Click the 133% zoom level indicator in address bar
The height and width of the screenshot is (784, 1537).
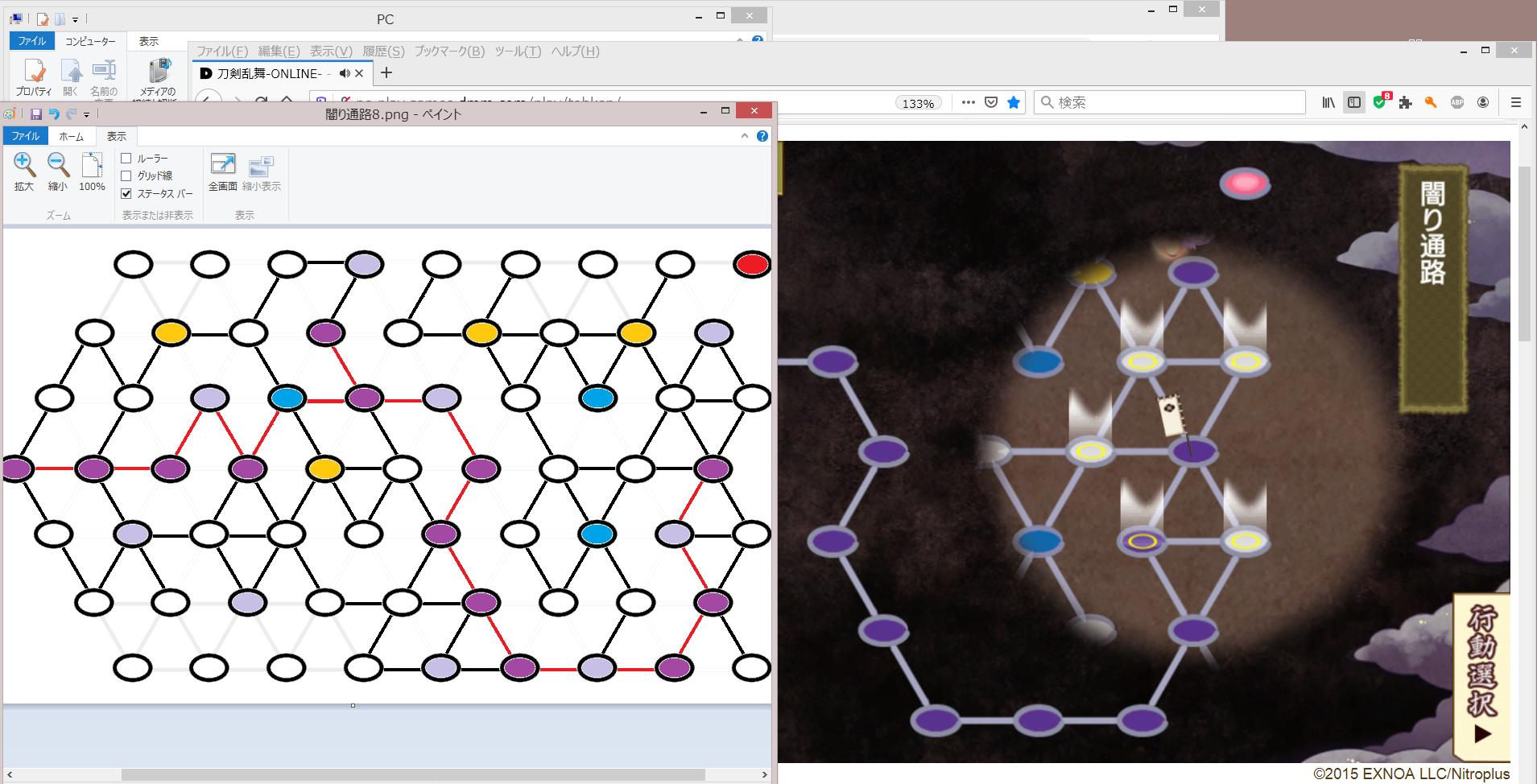point(919,103)
